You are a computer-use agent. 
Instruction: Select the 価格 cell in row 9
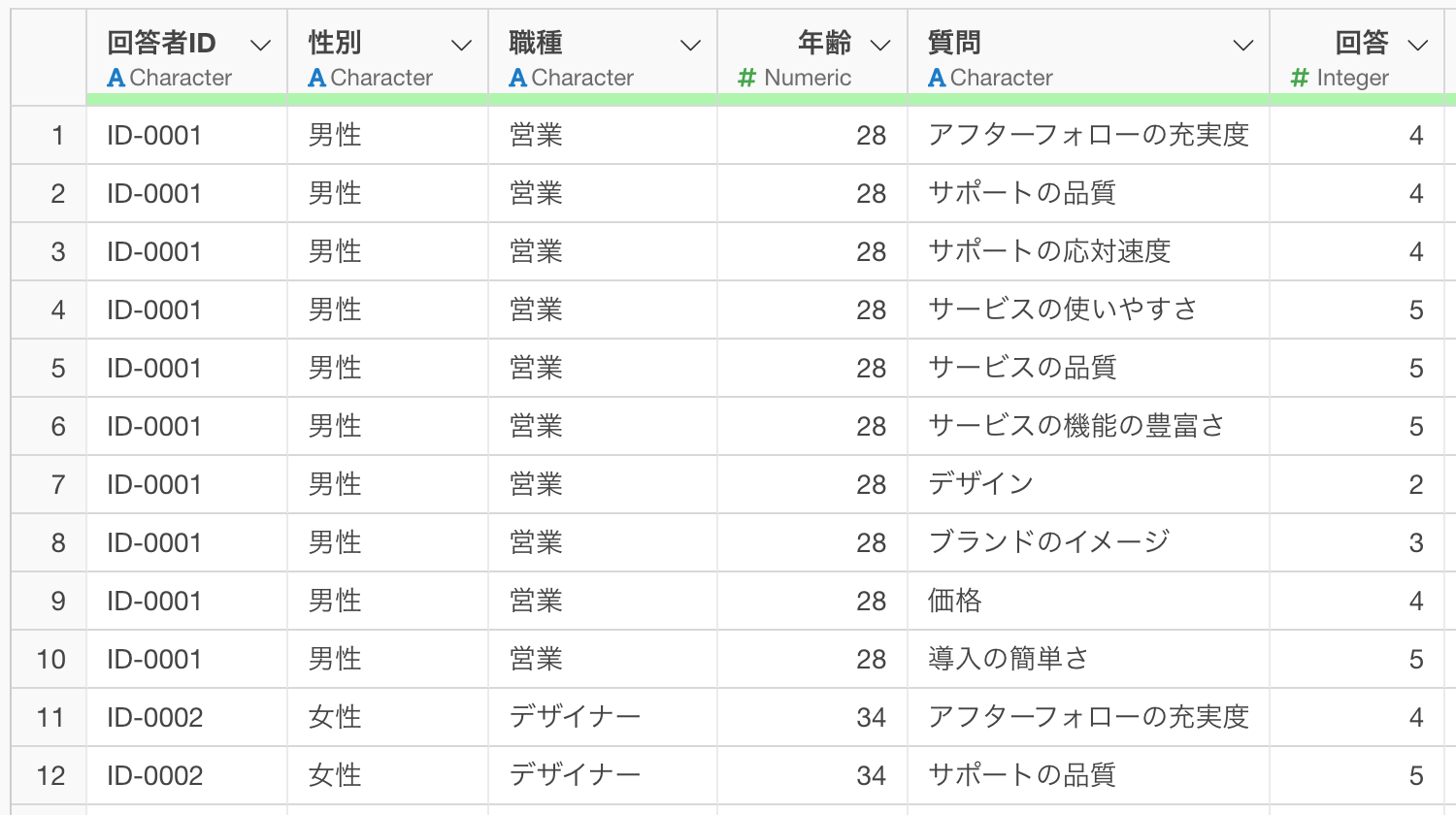(955, 601)
